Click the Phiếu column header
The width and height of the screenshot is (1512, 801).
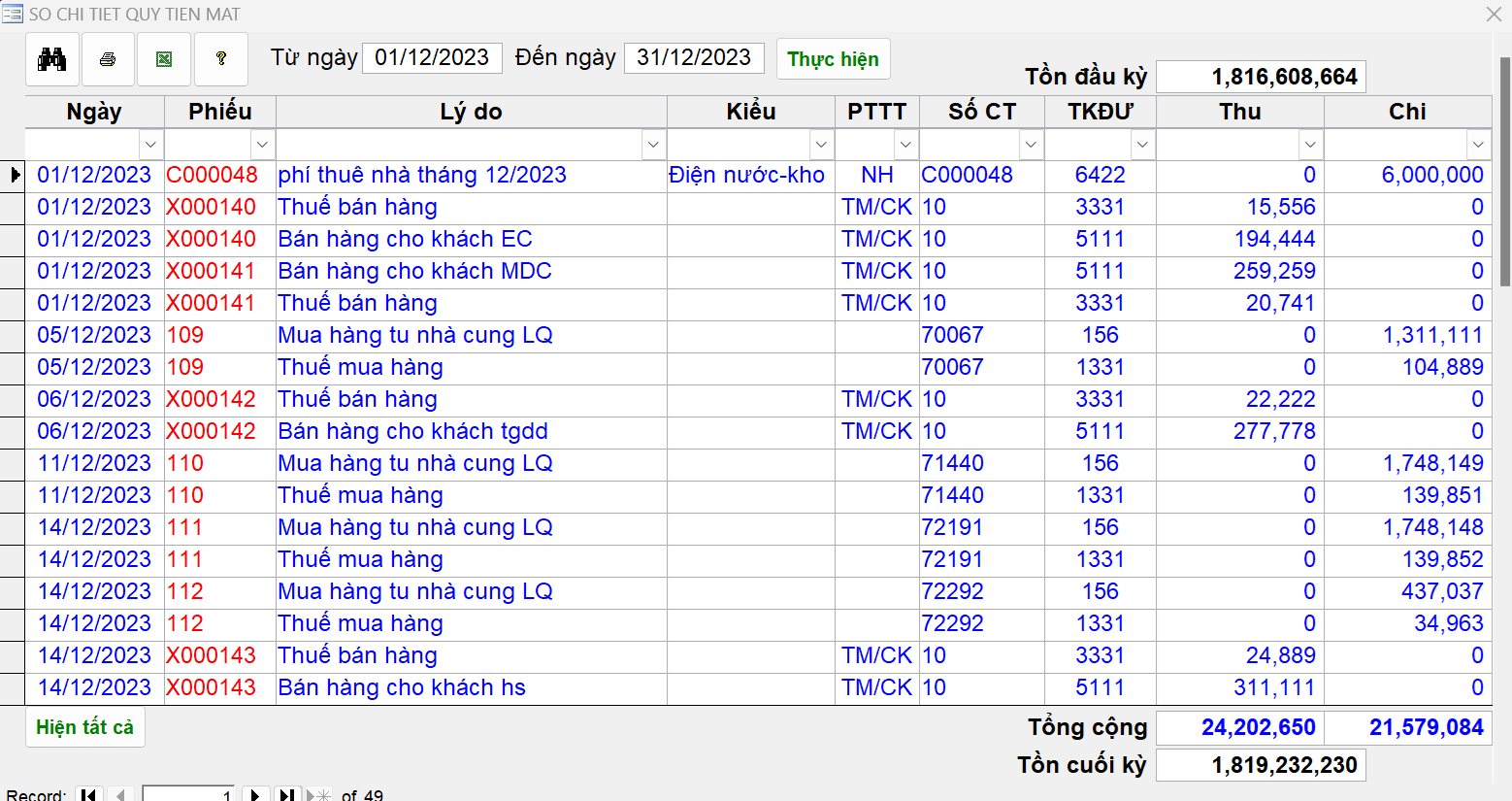[220, 112]
